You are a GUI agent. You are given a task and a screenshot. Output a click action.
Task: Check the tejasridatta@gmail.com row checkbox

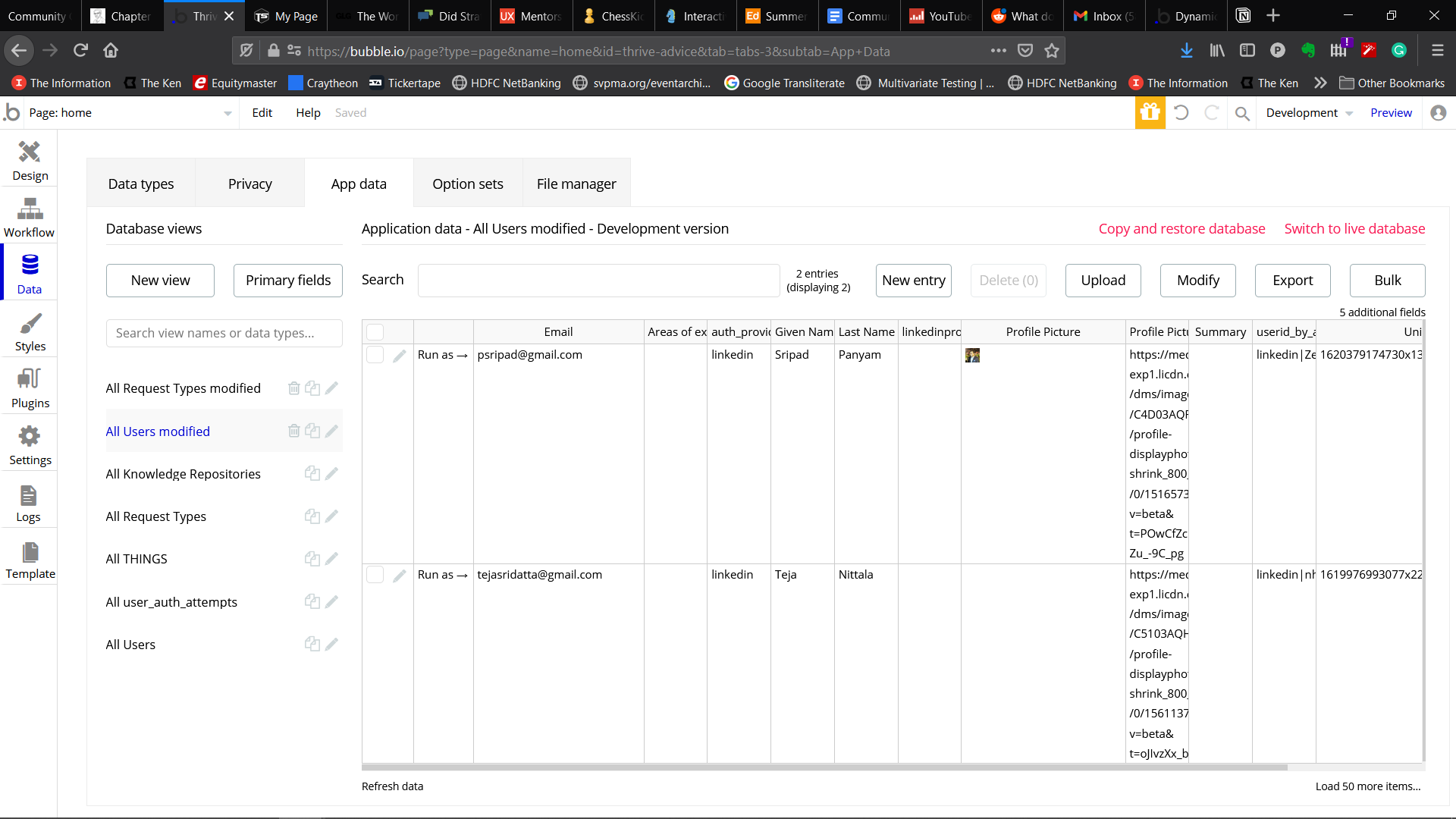[375, 575]
